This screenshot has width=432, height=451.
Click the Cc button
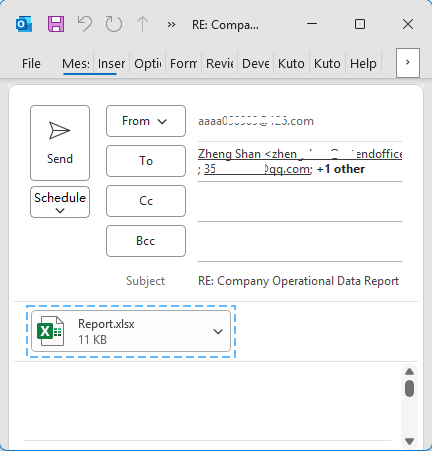click(x=146, y=201)
